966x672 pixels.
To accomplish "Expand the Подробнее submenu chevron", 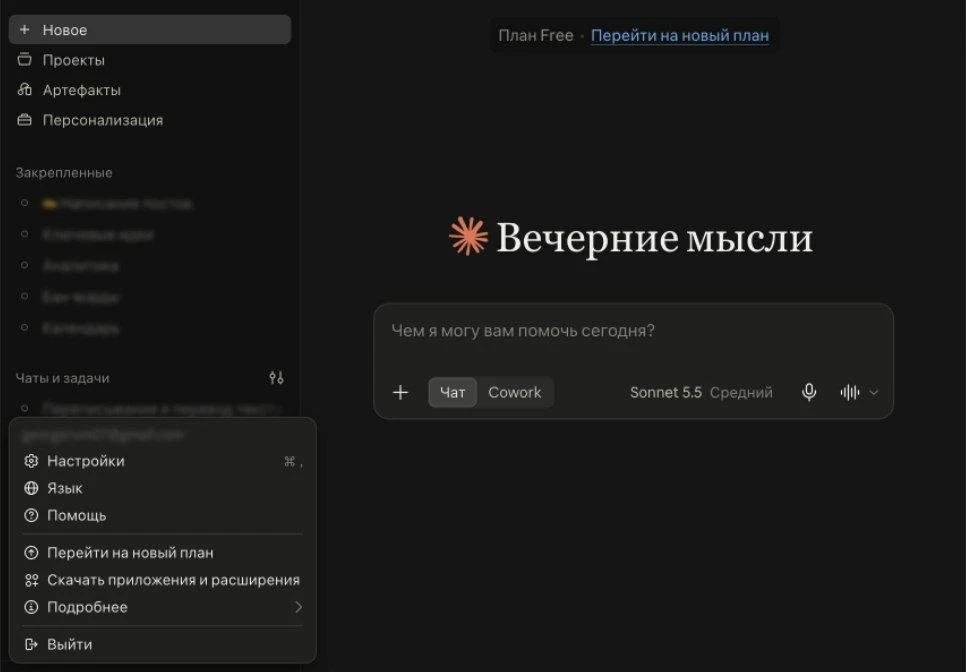I will (298, 607).
